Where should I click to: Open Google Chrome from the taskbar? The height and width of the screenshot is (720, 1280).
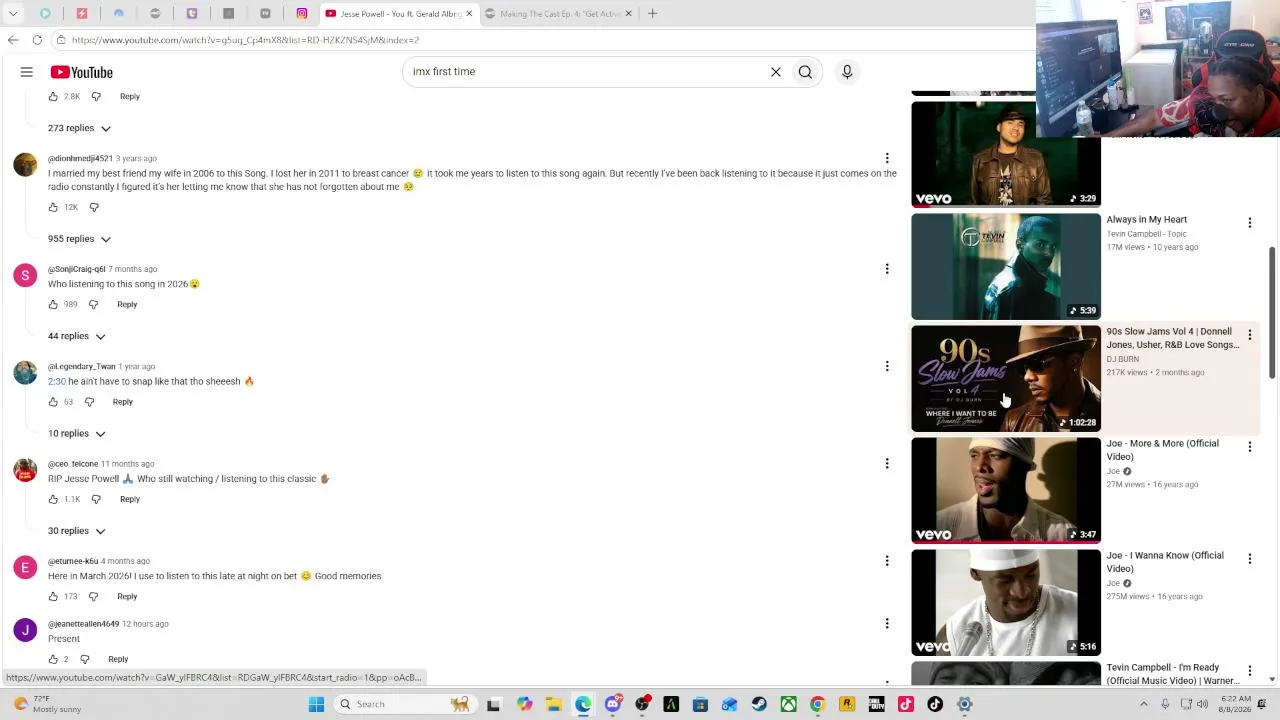click(x=817, y=704)
